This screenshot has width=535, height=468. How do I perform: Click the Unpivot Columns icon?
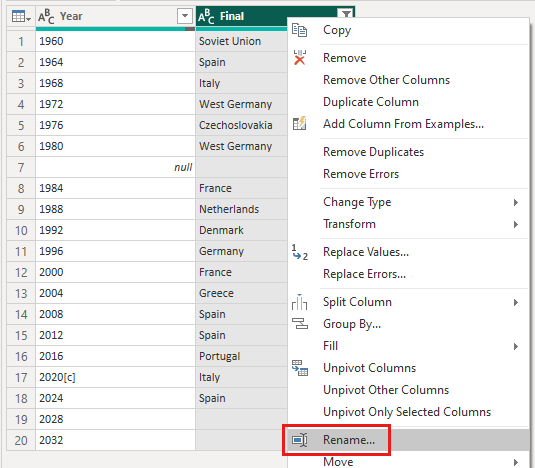(x=300, y=368)
